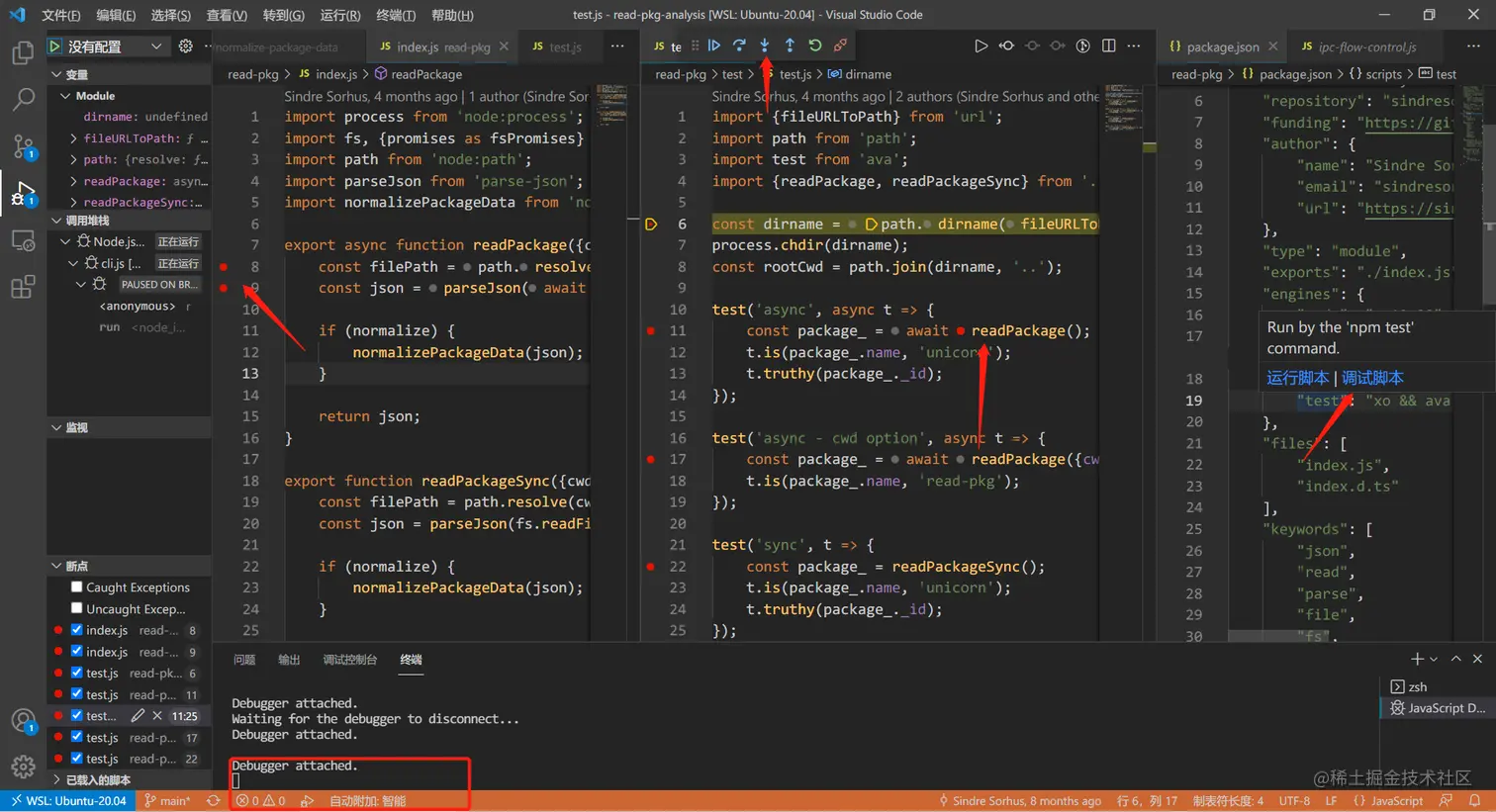
Task: Click the main branch indicator in the status bar
Action: tap(170, 800)
